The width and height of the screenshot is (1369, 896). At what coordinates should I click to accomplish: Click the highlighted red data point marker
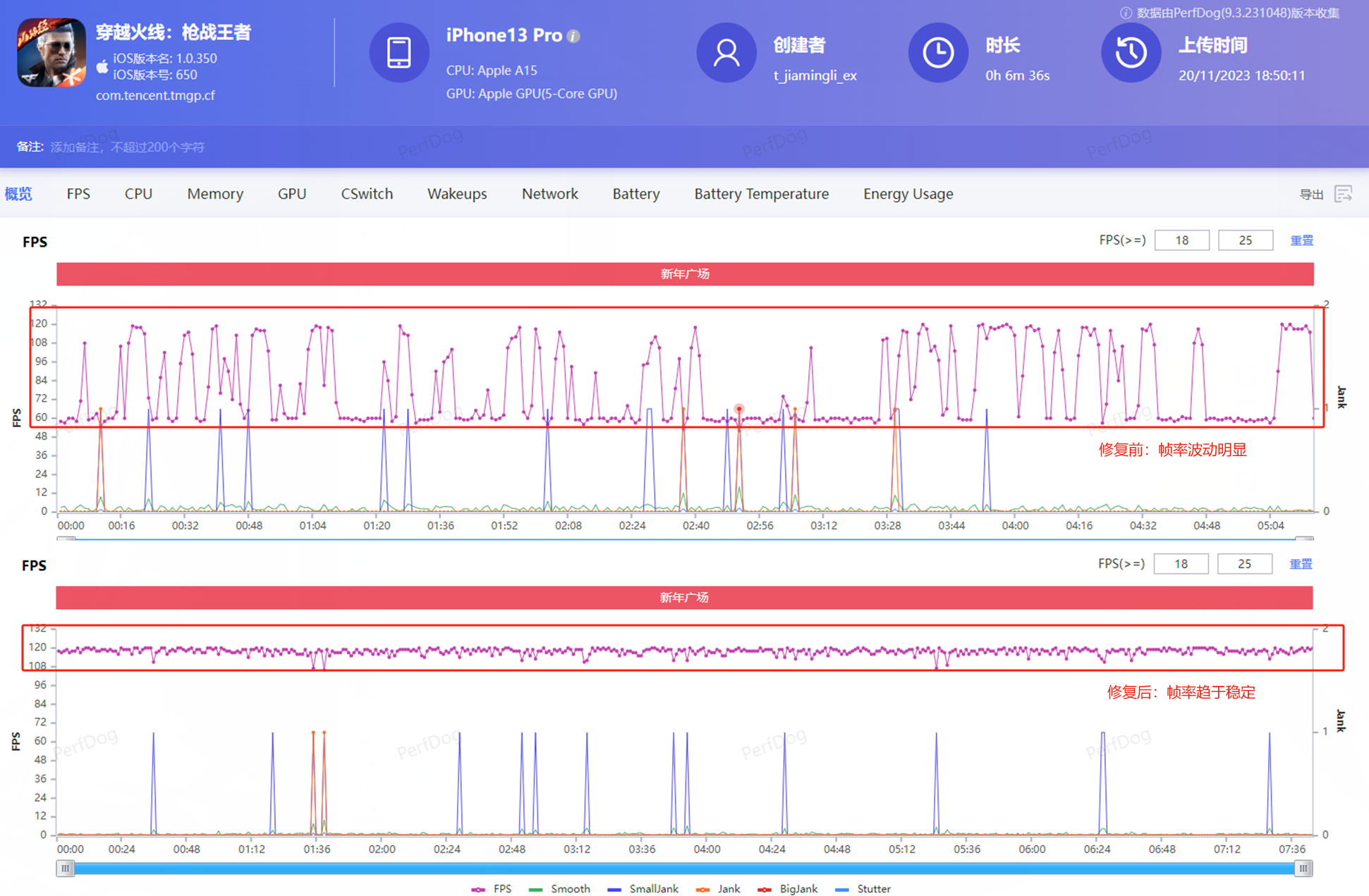(739, 409)
